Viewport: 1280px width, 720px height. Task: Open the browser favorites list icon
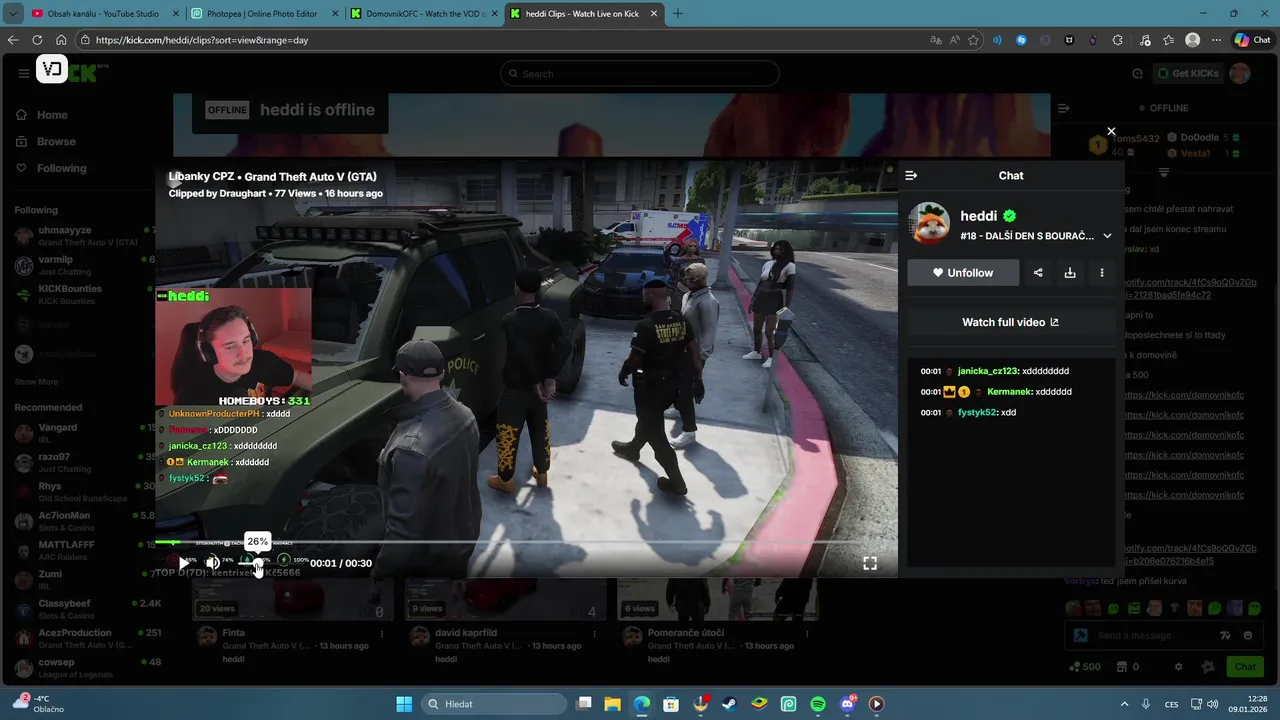[x=1169, y=40]
